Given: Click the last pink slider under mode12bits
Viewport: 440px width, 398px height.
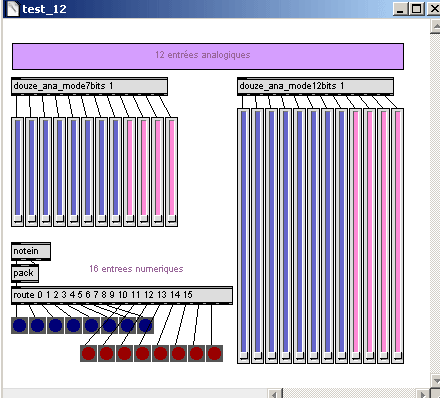Looking at the screenshot, I should click(x=397, y=236).
